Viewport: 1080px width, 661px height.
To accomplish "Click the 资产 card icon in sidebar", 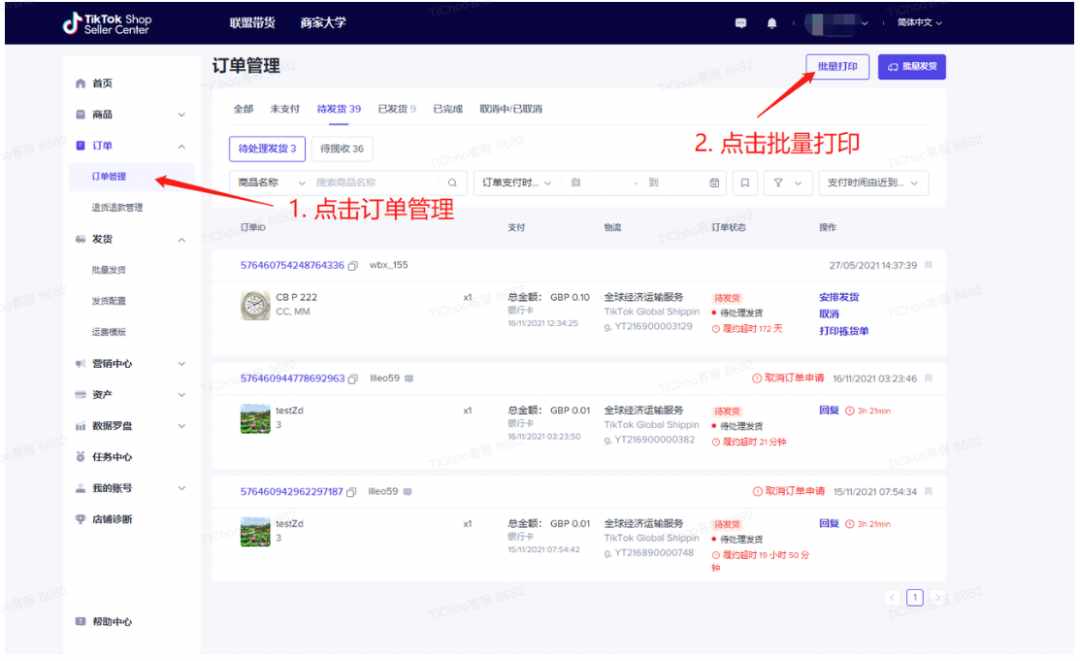I will click(x=81, y=395).
